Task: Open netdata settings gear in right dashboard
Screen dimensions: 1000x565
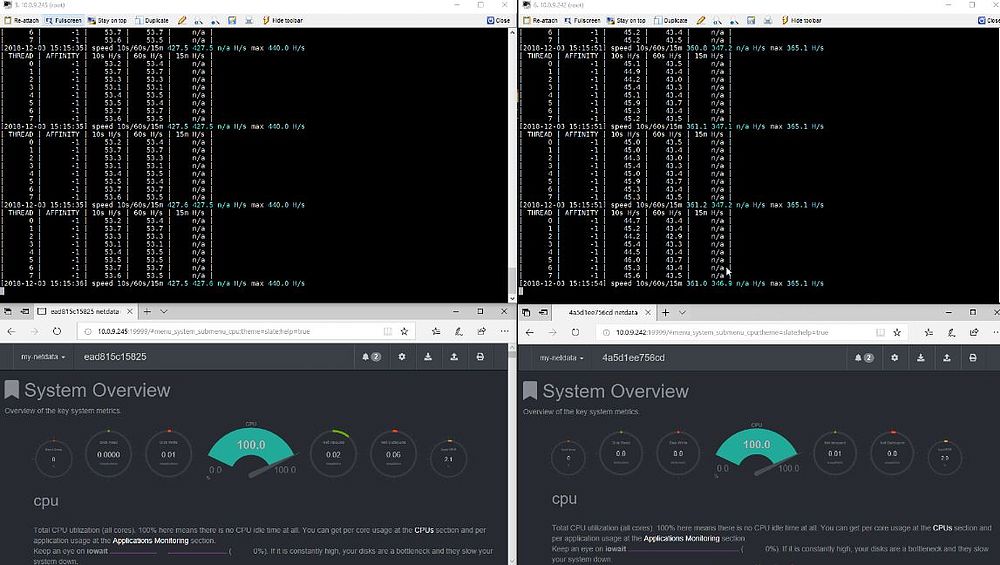Action: click(x=894, y=357)
